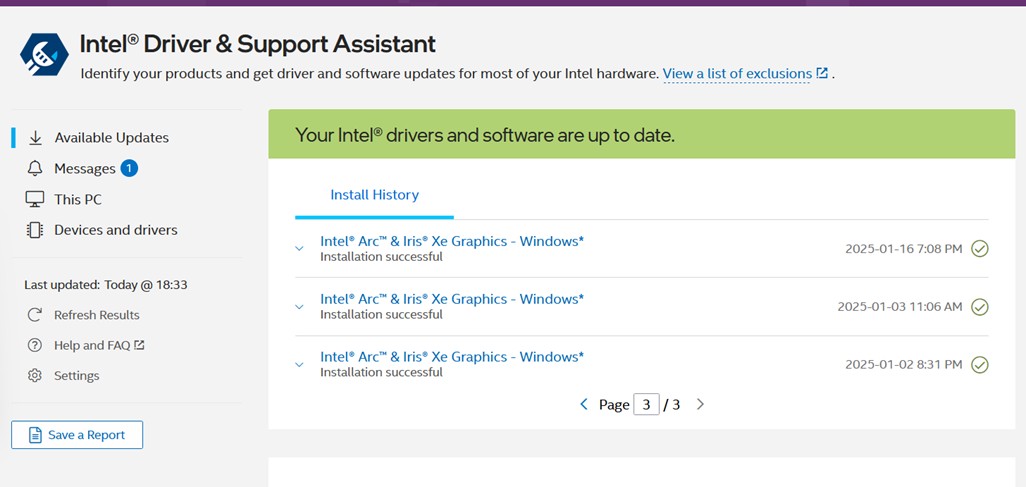Click the Intel Driver & Support Assistant logo
The height and width of the screenshot is (487, 1026).
click(45, 54)
